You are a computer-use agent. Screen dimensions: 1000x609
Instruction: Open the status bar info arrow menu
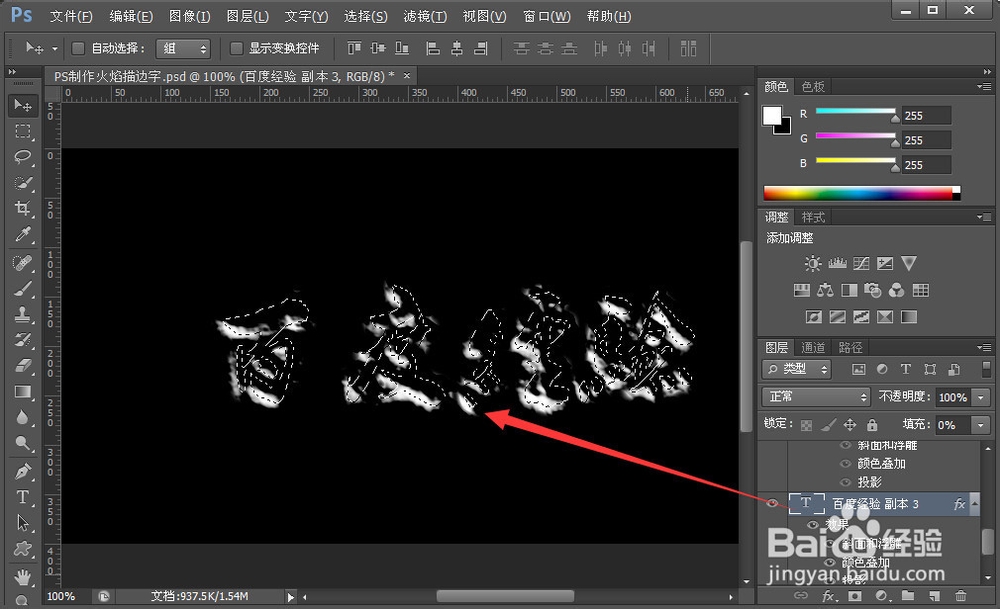291,597
